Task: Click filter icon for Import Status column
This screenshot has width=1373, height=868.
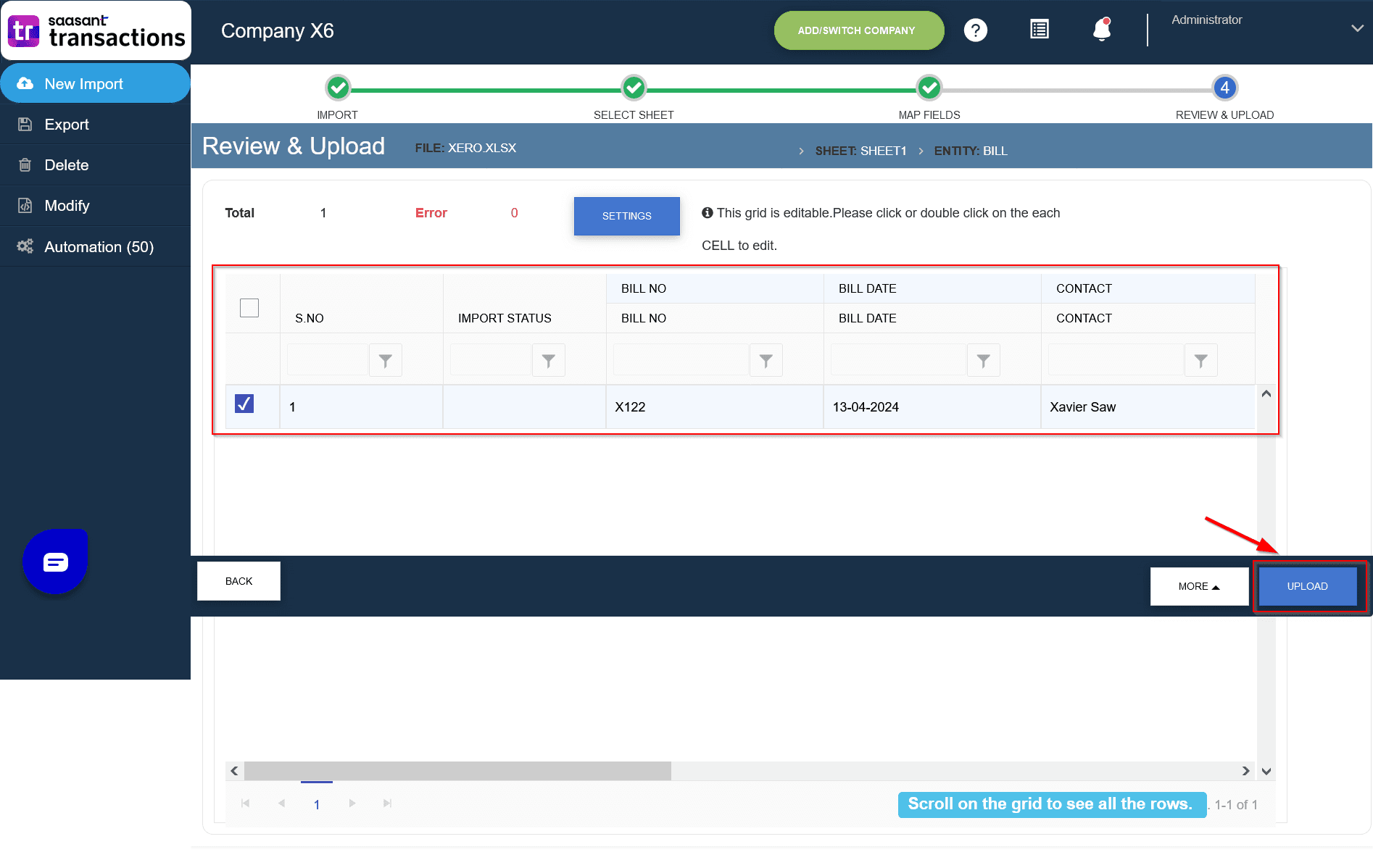Action: pos(549,360)
